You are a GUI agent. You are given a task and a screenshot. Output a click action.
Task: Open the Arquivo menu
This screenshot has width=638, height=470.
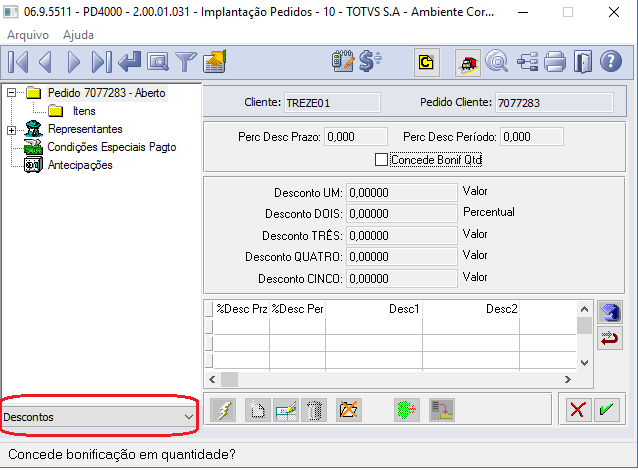click(28, 35)
